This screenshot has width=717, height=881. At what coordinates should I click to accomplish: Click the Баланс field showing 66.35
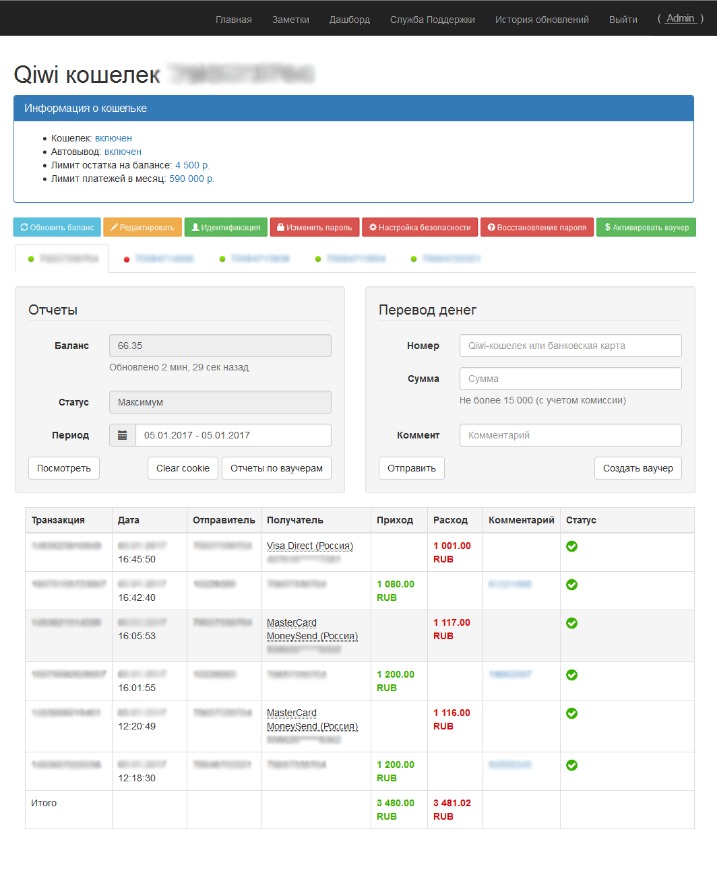pos(220,346)
